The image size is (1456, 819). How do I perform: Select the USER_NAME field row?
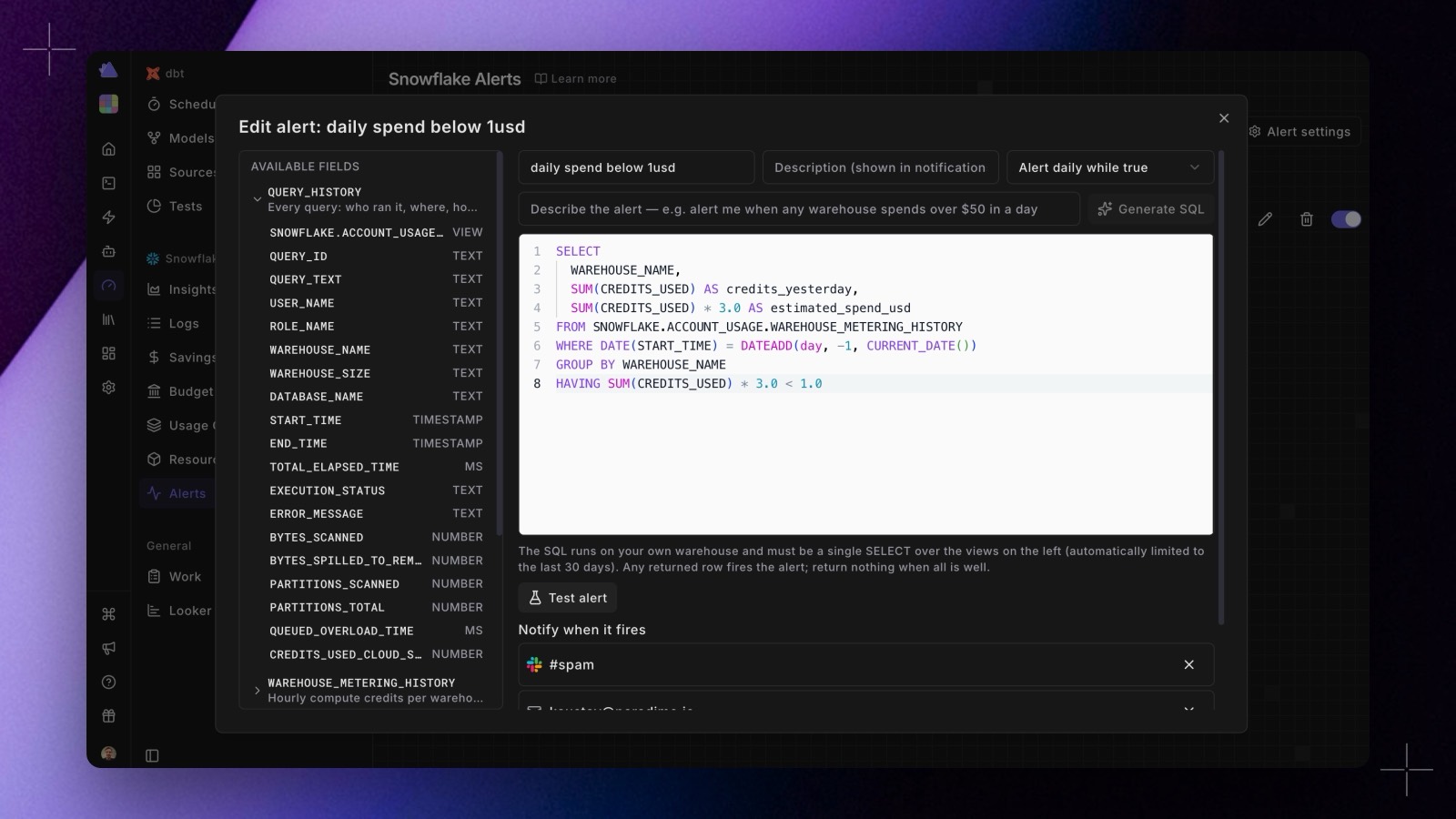pyautogui.click(x=376, y=303)
